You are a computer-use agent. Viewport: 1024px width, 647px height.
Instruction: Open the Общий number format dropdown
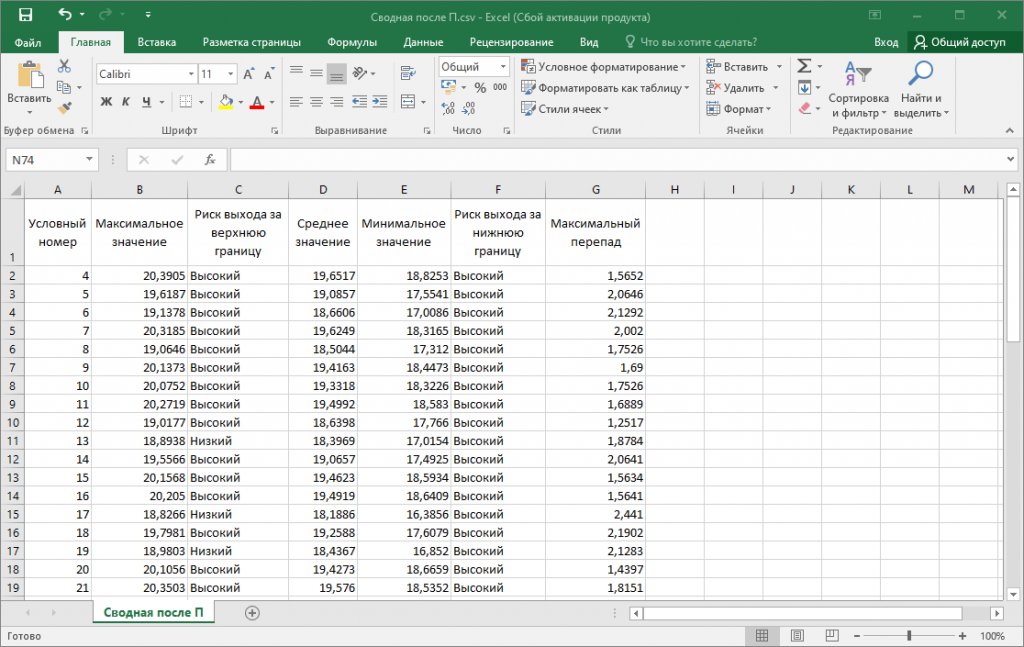coord(503,67)
